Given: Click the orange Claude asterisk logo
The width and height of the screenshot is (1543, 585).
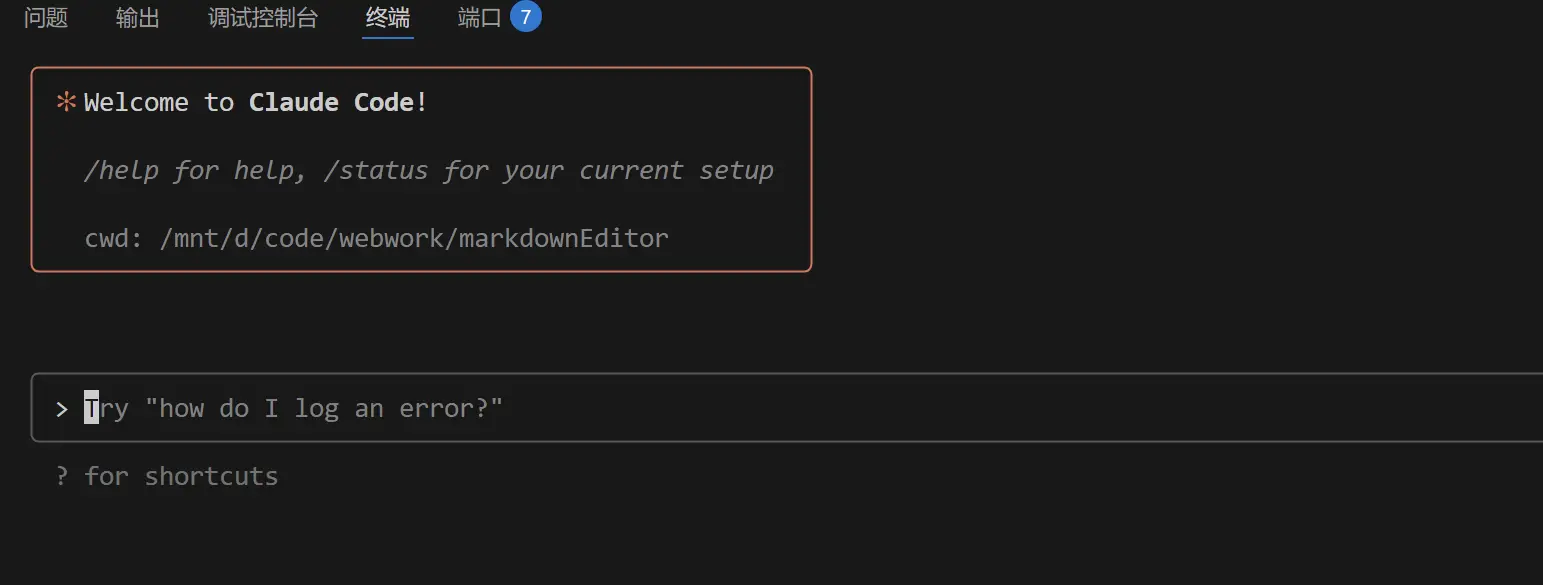Looking at the screenshot, I should click(66, 102).
